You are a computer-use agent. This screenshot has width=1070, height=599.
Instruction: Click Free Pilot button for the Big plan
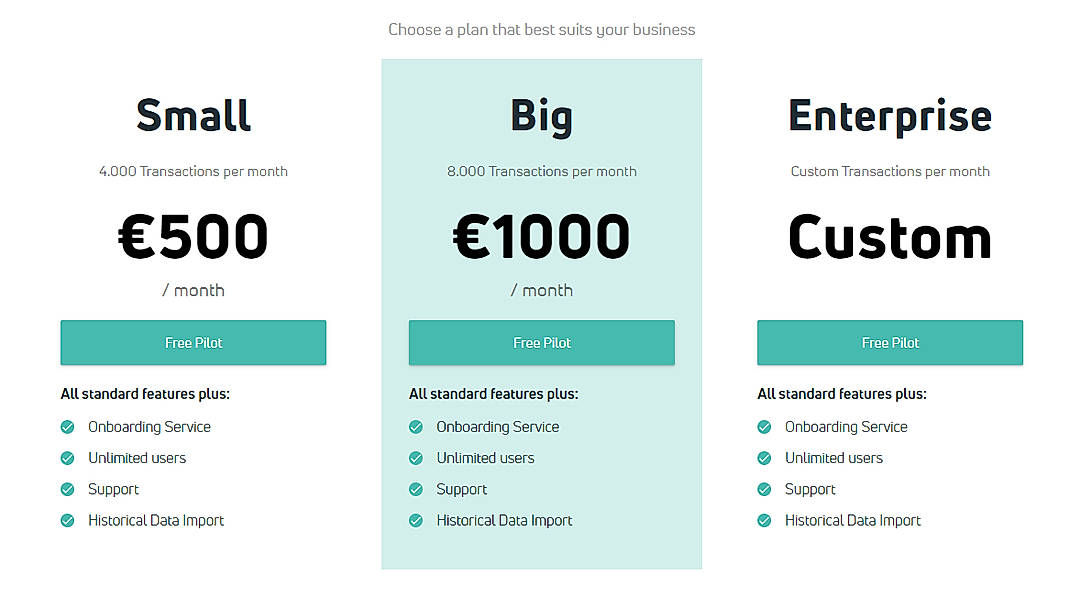pos(541,342)
